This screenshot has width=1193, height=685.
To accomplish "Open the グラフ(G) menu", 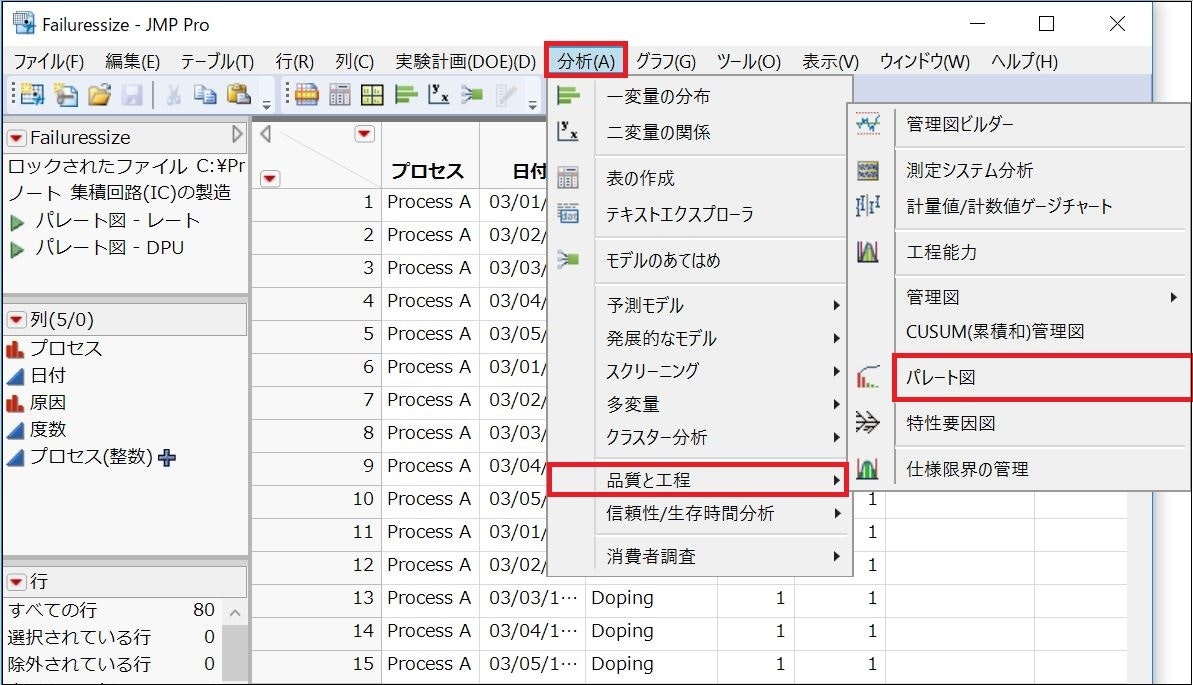I will click(x=666, y=62).
